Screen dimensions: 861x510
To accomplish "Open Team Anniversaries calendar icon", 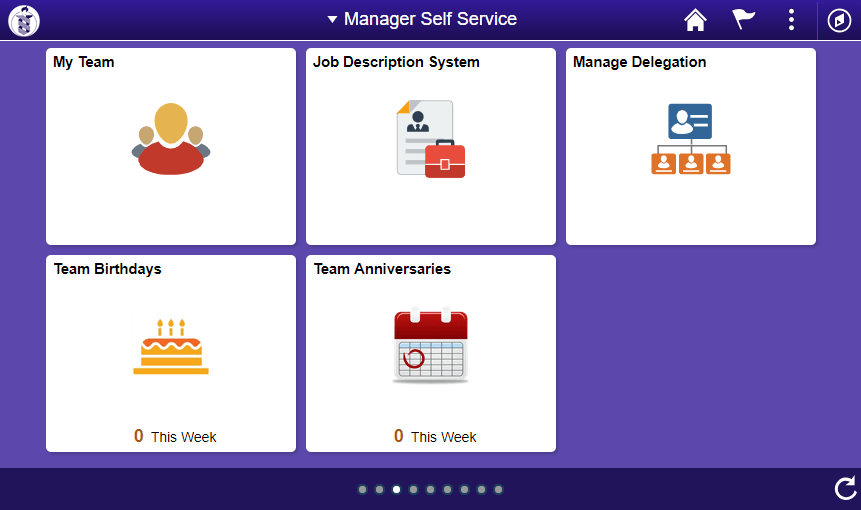I will click(430, 345).
